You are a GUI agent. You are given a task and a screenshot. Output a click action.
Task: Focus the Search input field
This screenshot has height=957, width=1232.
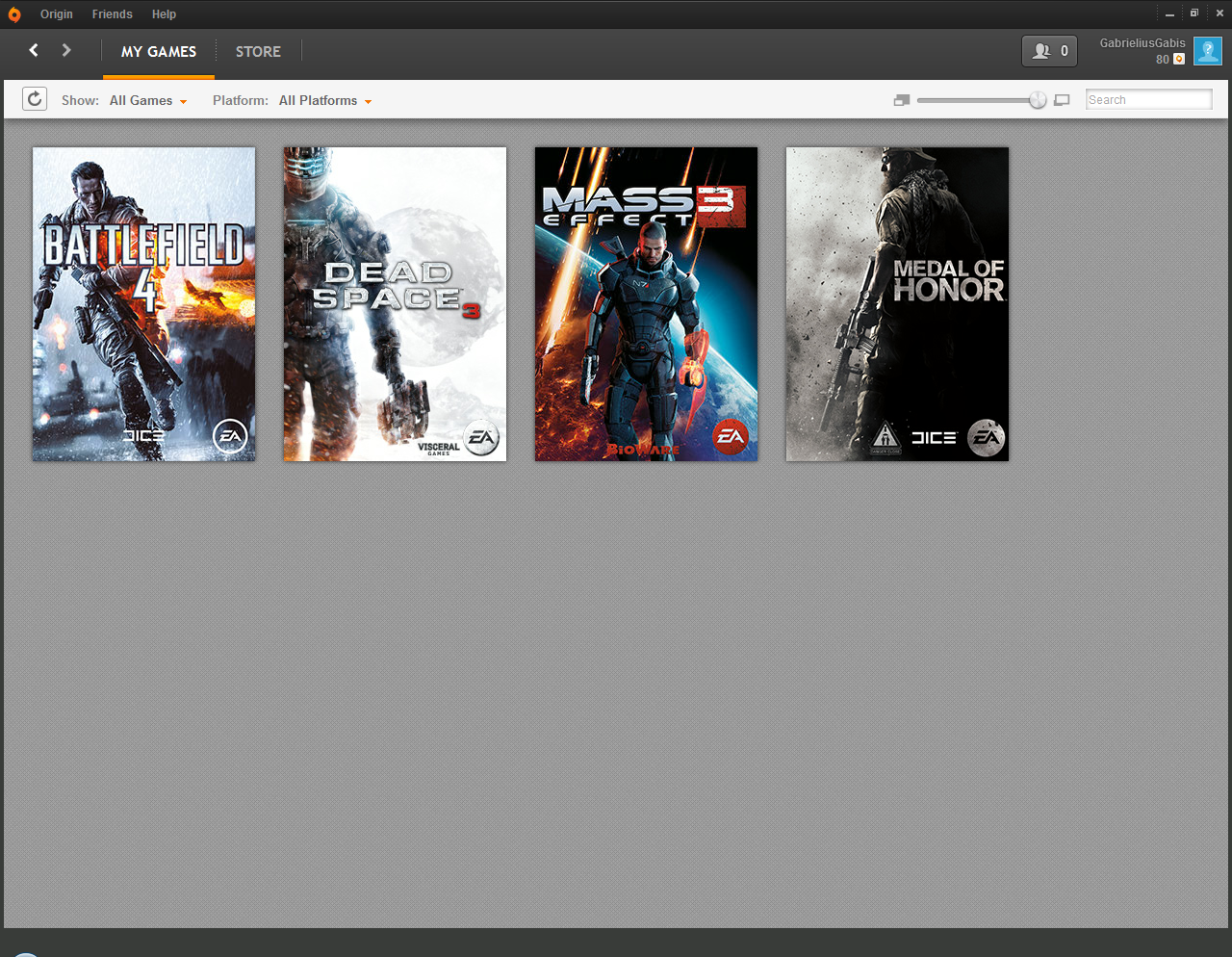1149,99
